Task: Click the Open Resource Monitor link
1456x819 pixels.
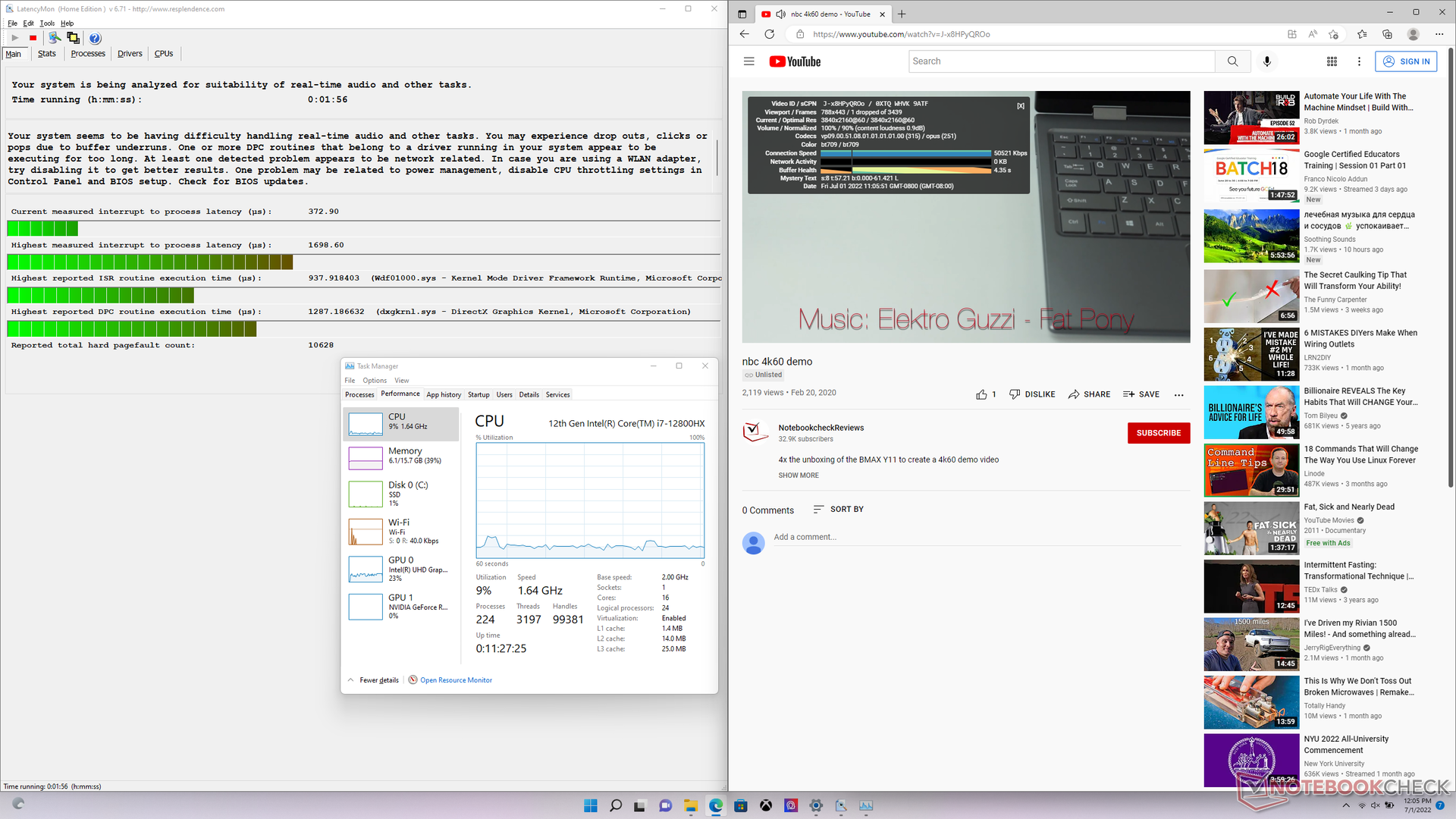Action: tap(456, 680)
